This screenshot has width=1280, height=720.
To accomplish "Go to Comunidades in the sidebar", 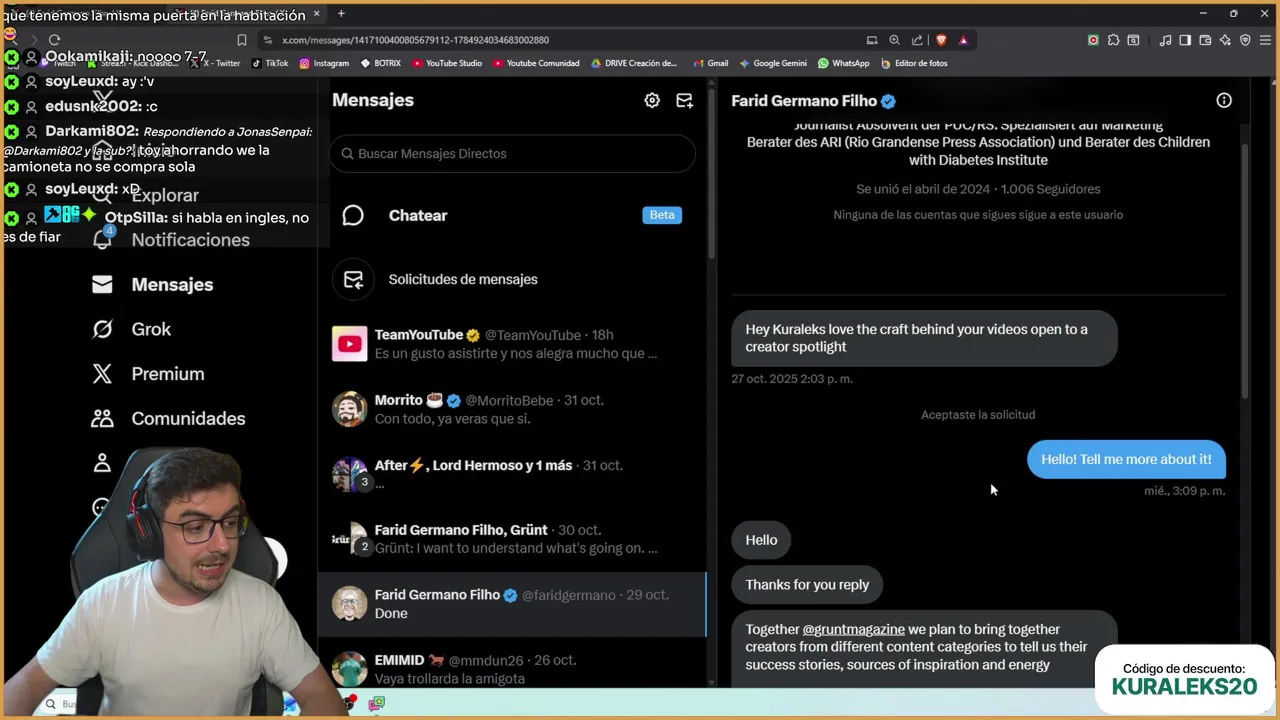I will [188, 418].
